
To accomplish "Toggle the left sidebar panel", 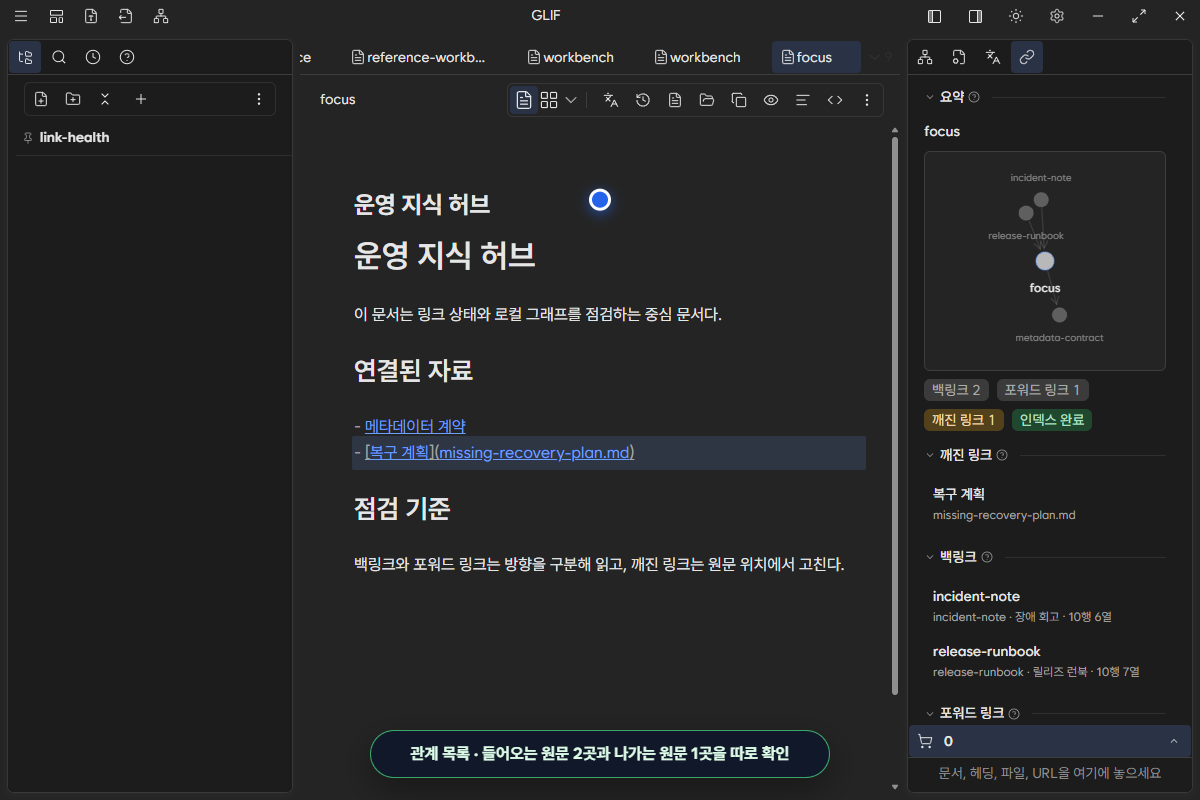I will click(x=935, y=16).
